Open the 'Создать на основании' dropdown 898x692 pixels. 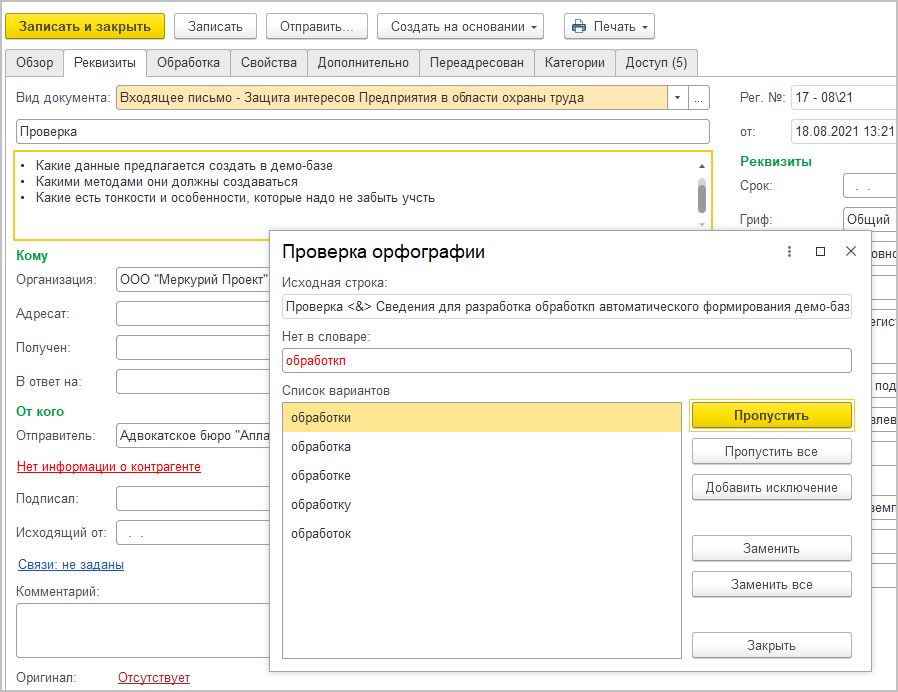461,26
